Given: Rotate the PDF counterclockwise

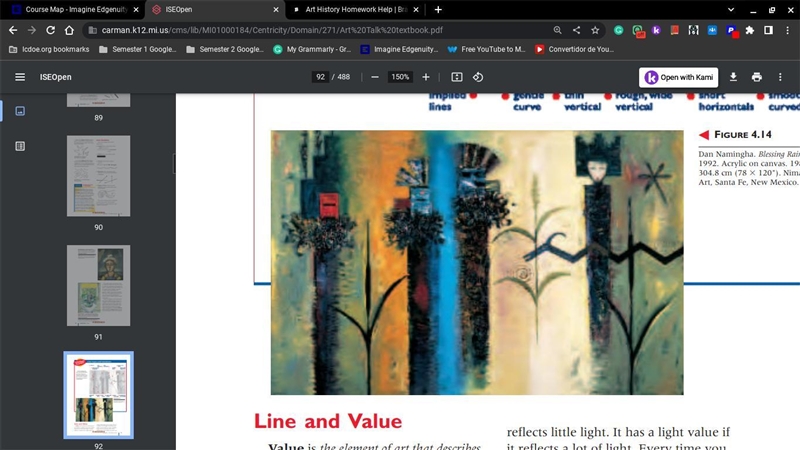Looking at the screenshot, I should point(478,77).
